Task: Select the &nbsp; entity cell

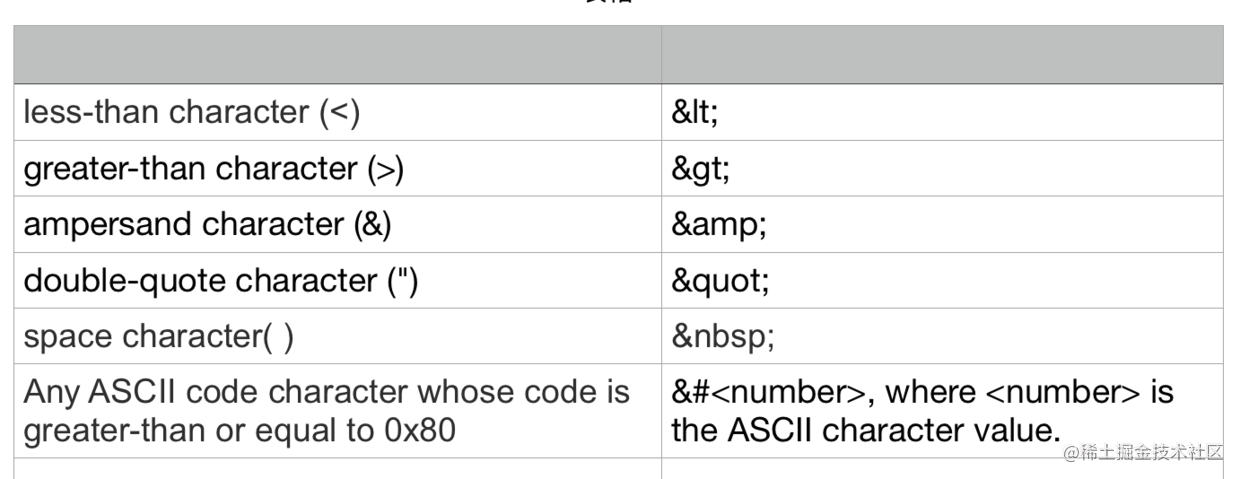Action: pyautogui.click(x=942, y=336)
